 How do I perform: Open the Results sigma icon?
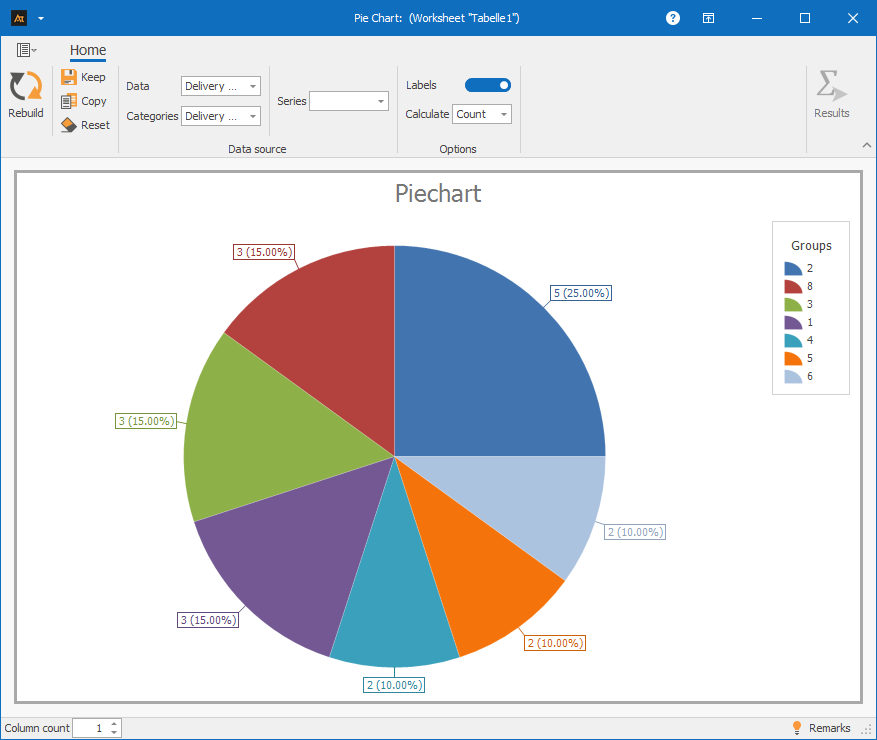click(830, 87)
